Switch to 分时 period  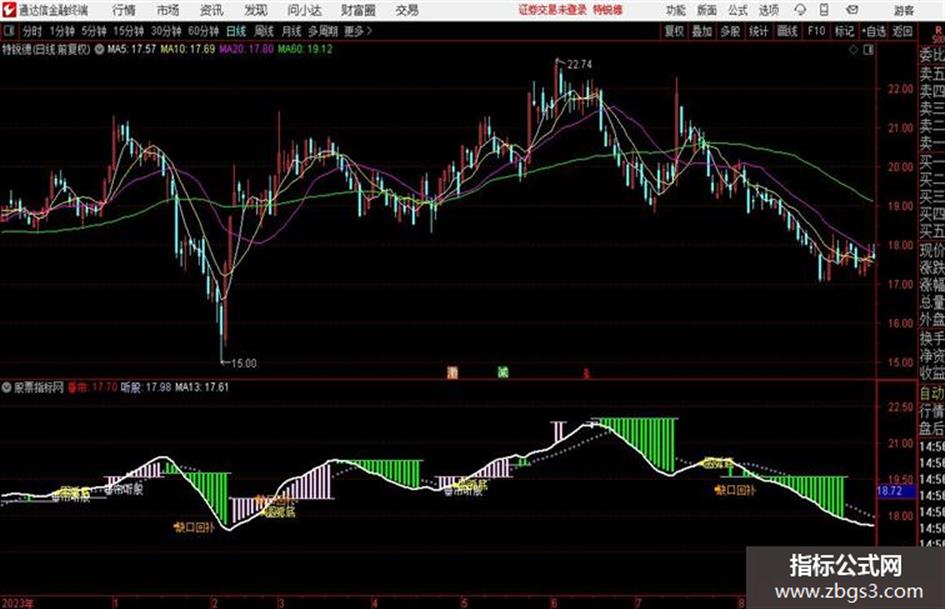(33, 31)
